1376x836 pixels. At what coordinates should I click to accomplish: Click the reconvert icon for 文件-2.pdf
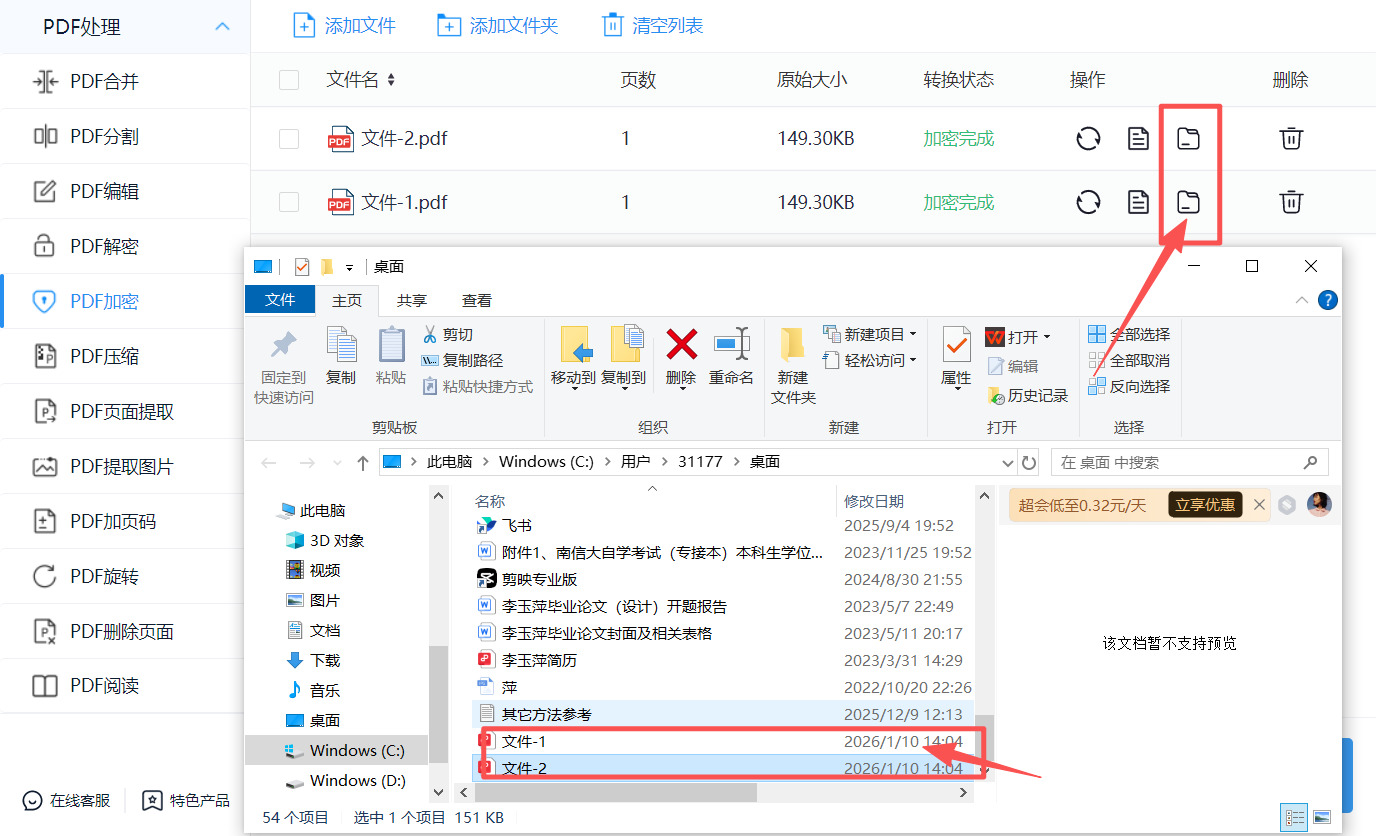(x=1088, y=138)
